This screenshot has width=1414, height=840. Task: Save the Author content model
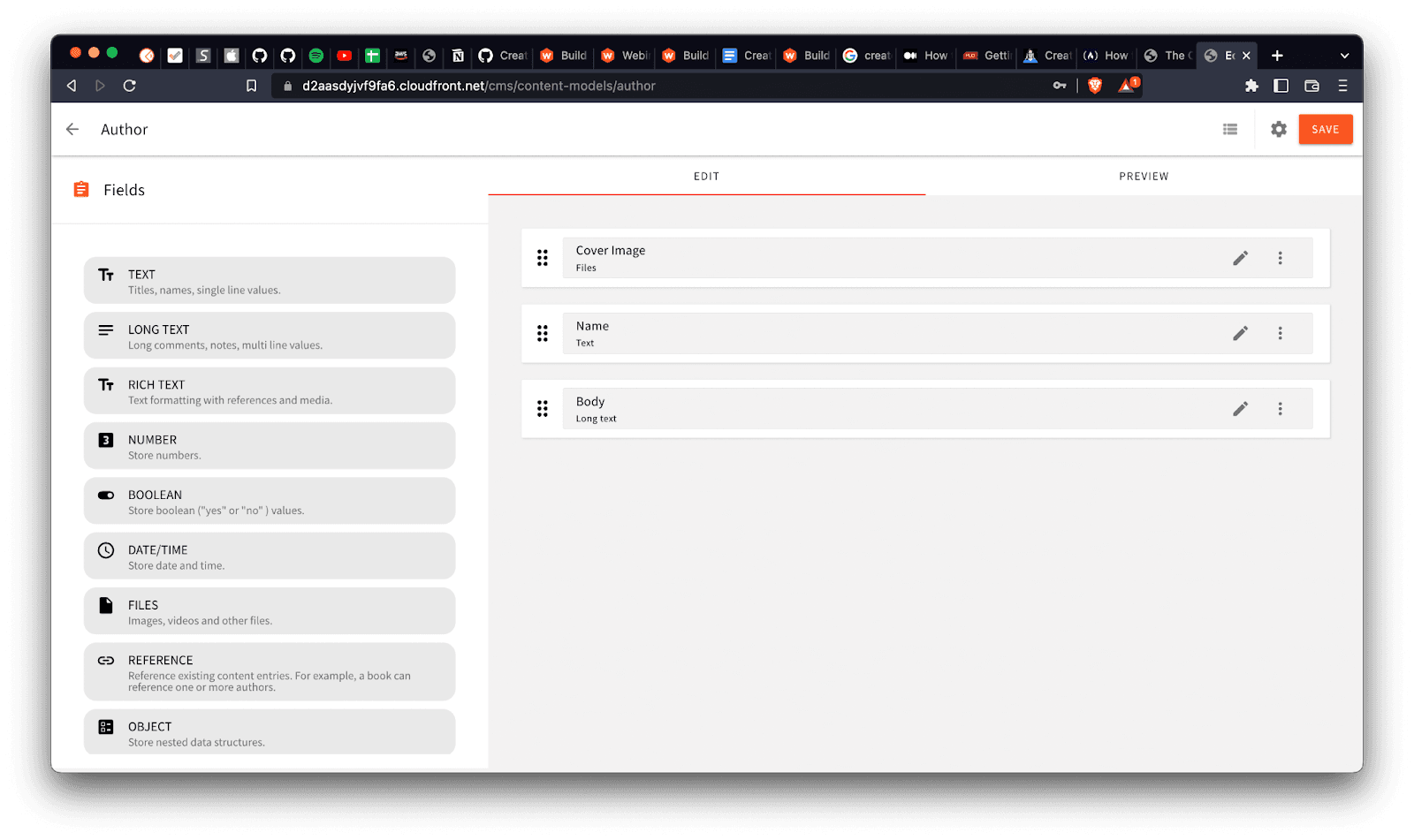(x=1325, y=130)
